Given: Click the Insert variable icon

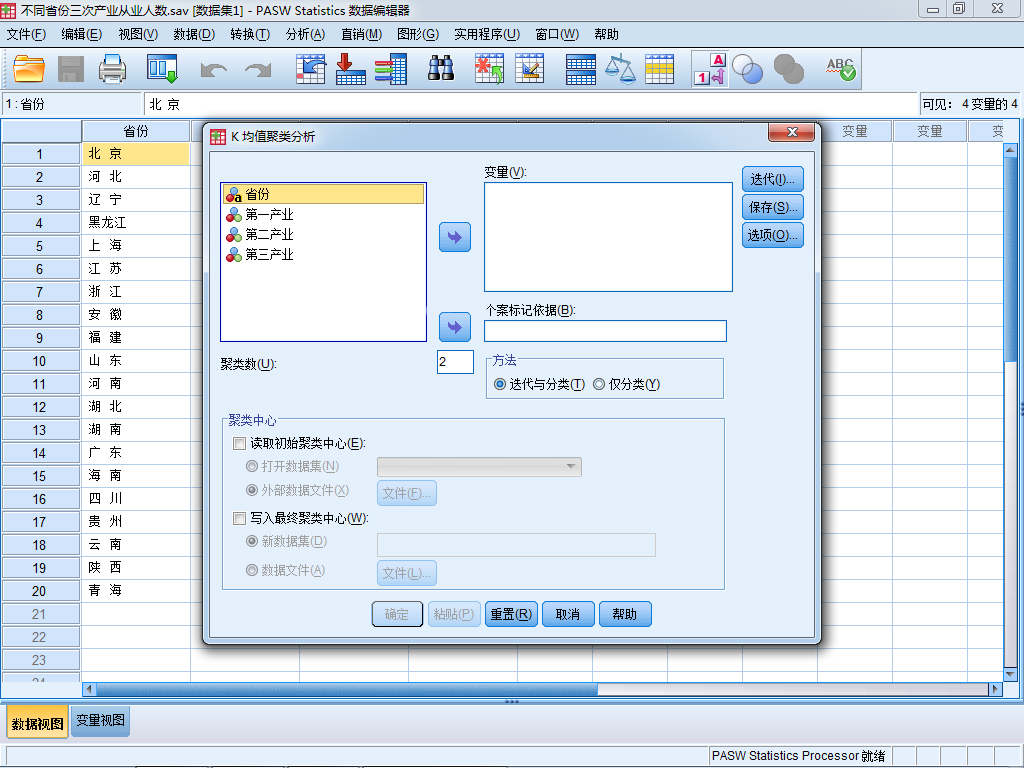Looking at the screenshot, I should tap(530, 69).
